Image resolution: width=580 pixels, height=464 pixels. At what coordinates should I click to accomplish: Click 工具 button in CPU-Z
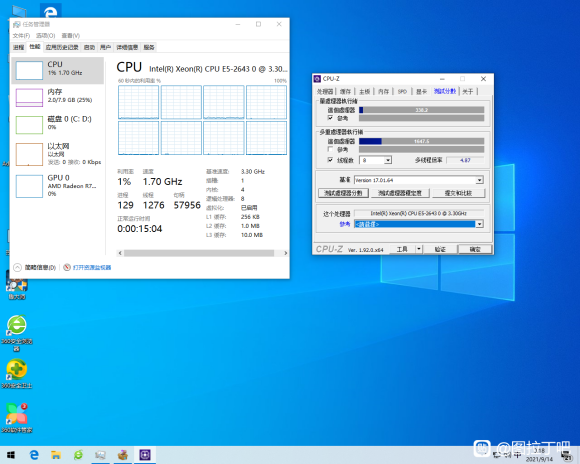402,249
